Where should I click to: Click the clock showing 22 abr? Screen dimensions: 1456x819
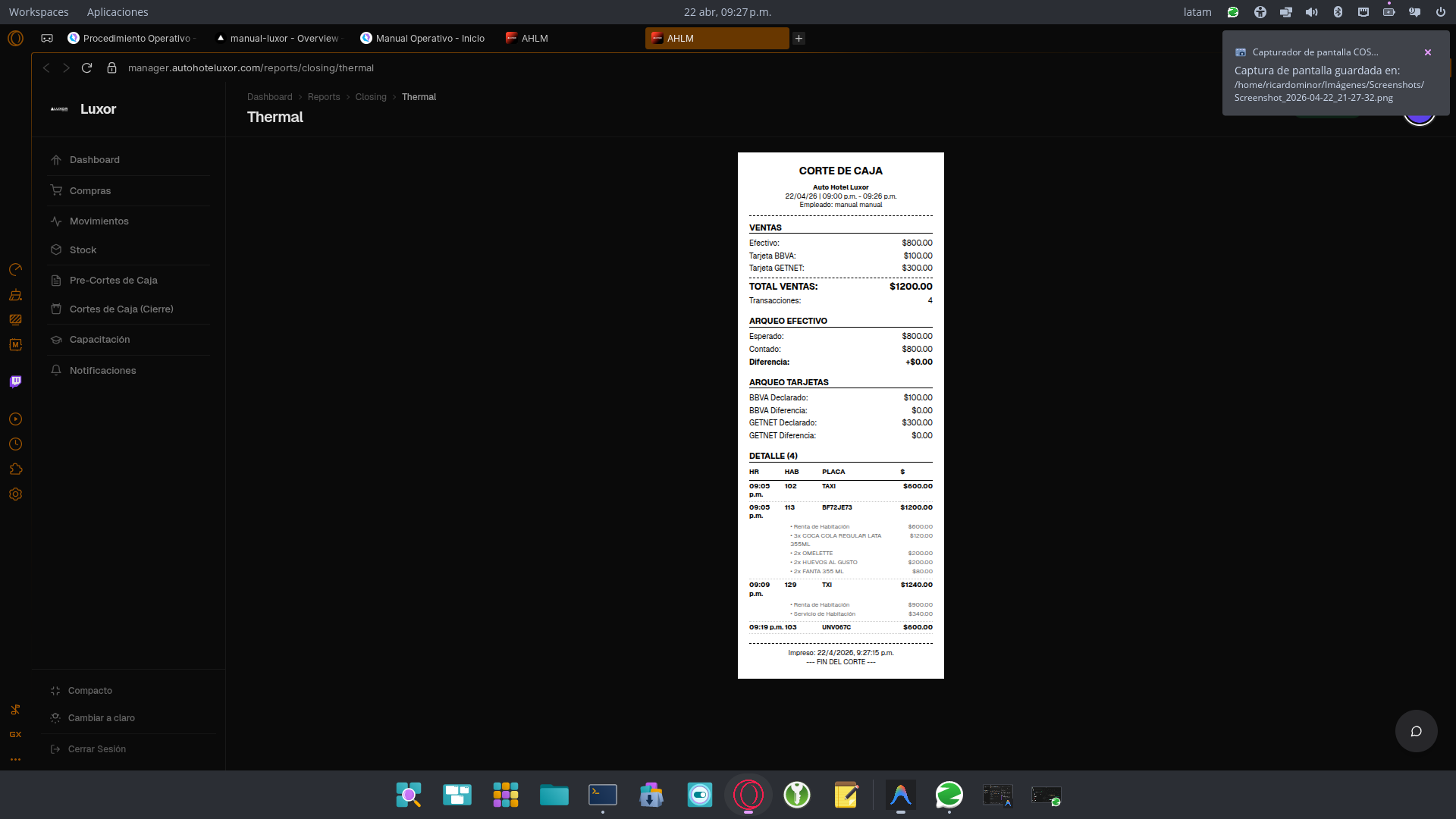click(727, 12)
